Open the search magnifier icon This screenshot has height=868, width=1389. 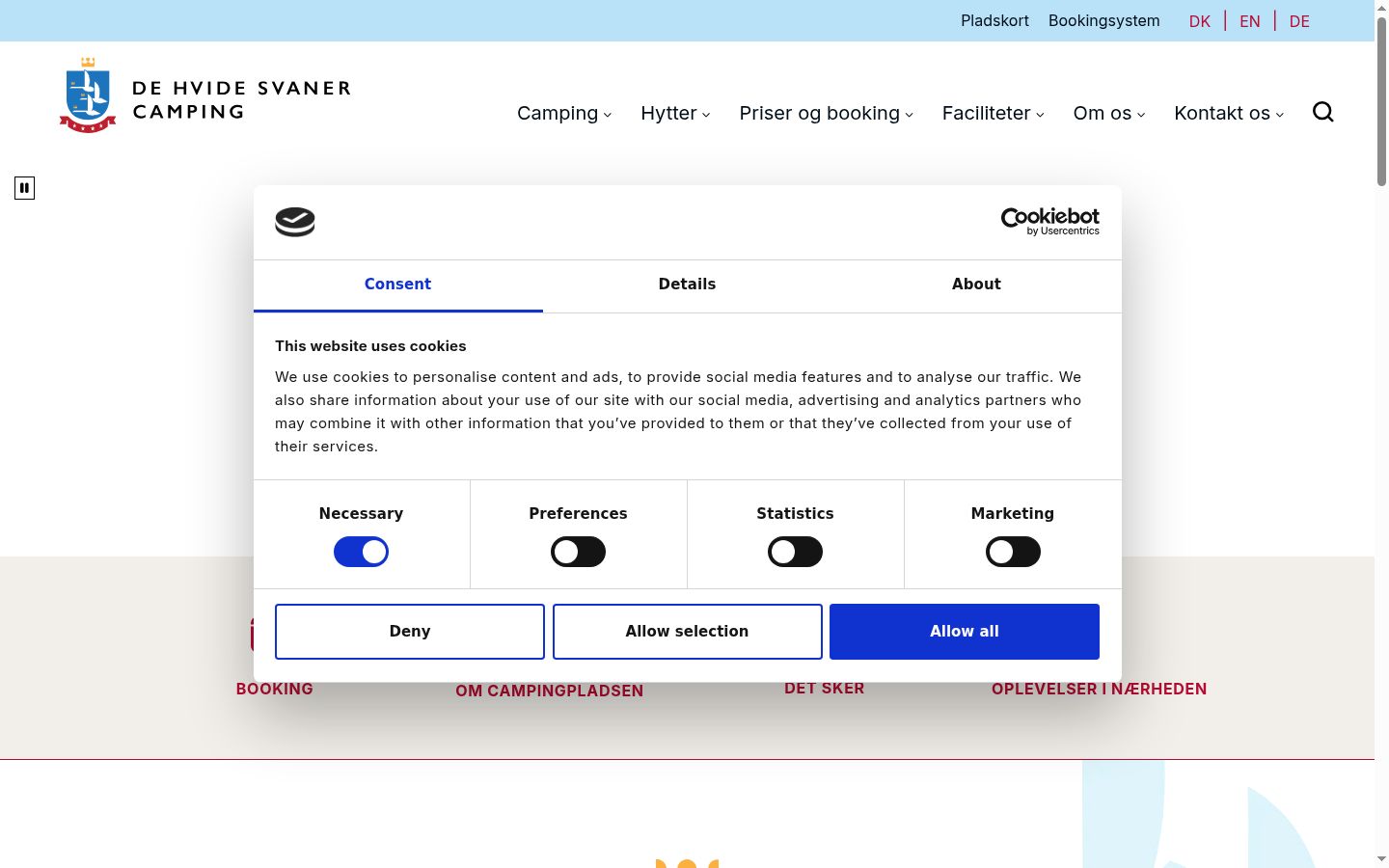click(1323, 112)
